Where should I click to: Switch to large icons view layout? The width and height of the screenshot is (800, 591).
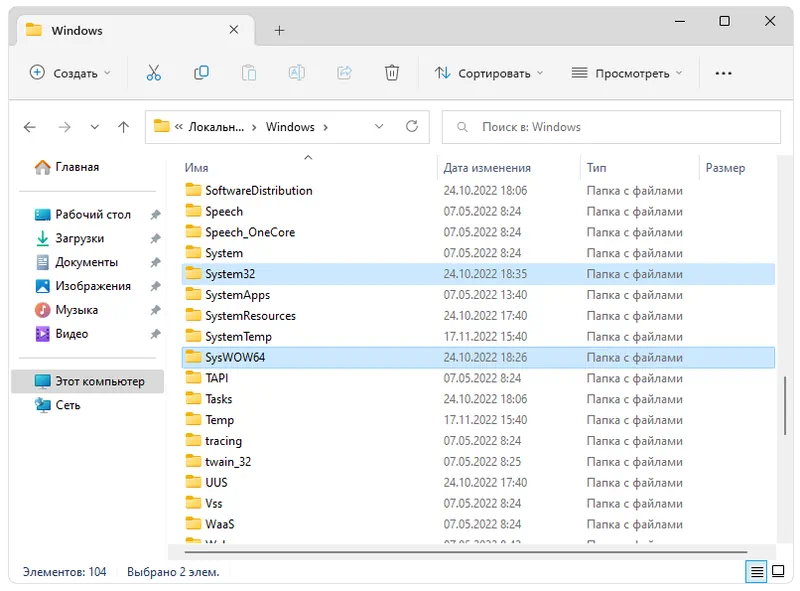pos(778,571)
